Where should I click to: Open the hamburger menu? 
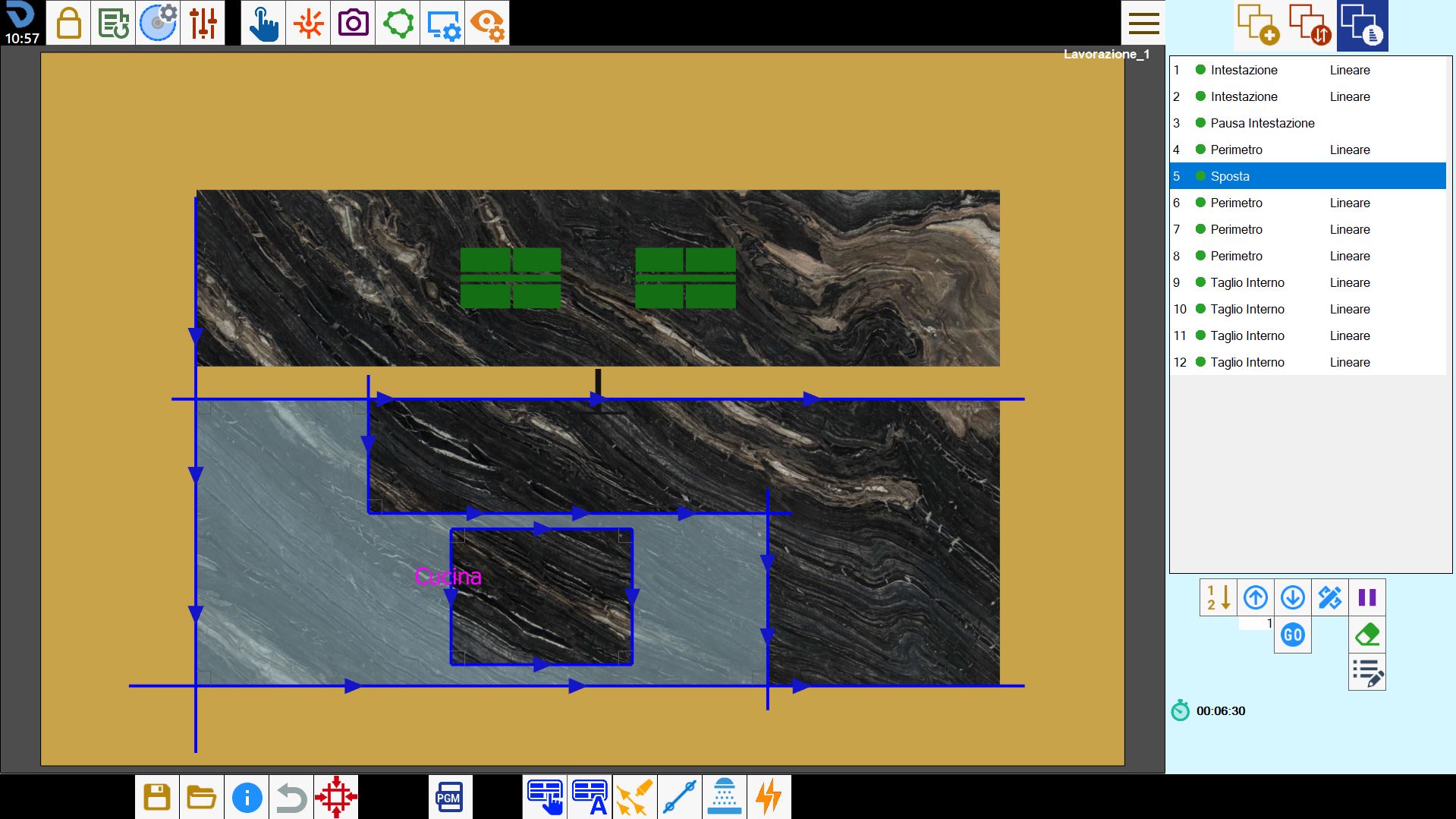click(x=1143, y=23)
